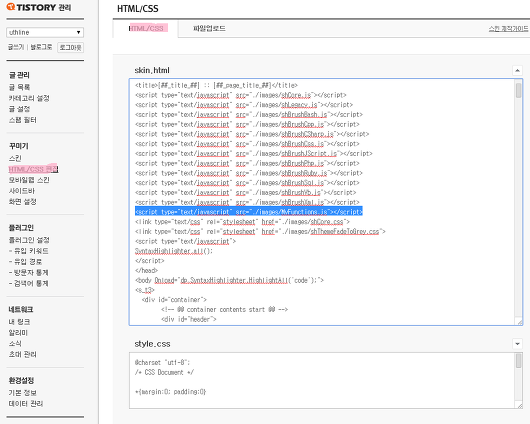The height and width of the screenshot is (424, 530).
Task: Click the TISTORY logo icon
Action: 11,7
